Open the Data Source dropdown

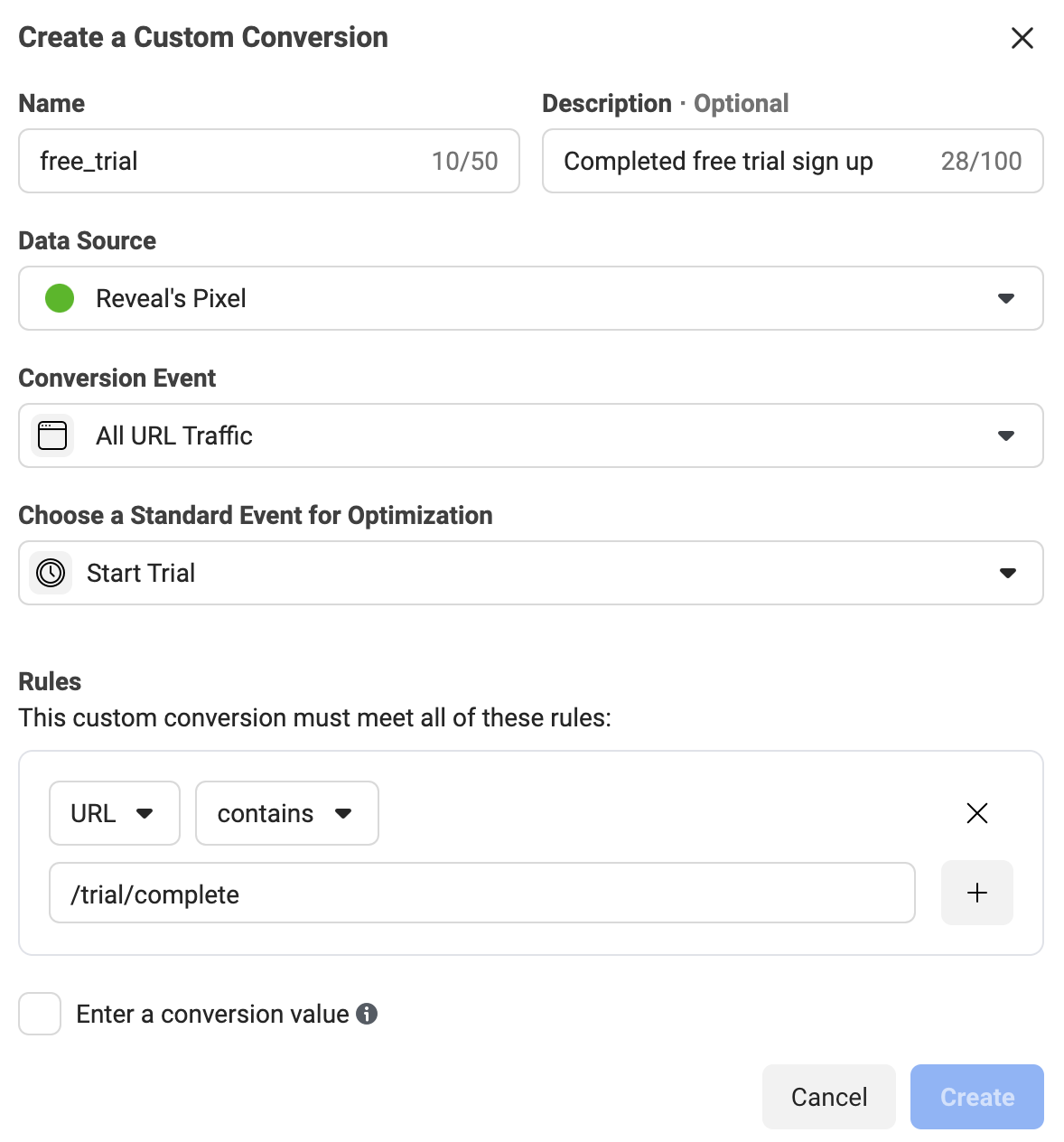[530, 298]
